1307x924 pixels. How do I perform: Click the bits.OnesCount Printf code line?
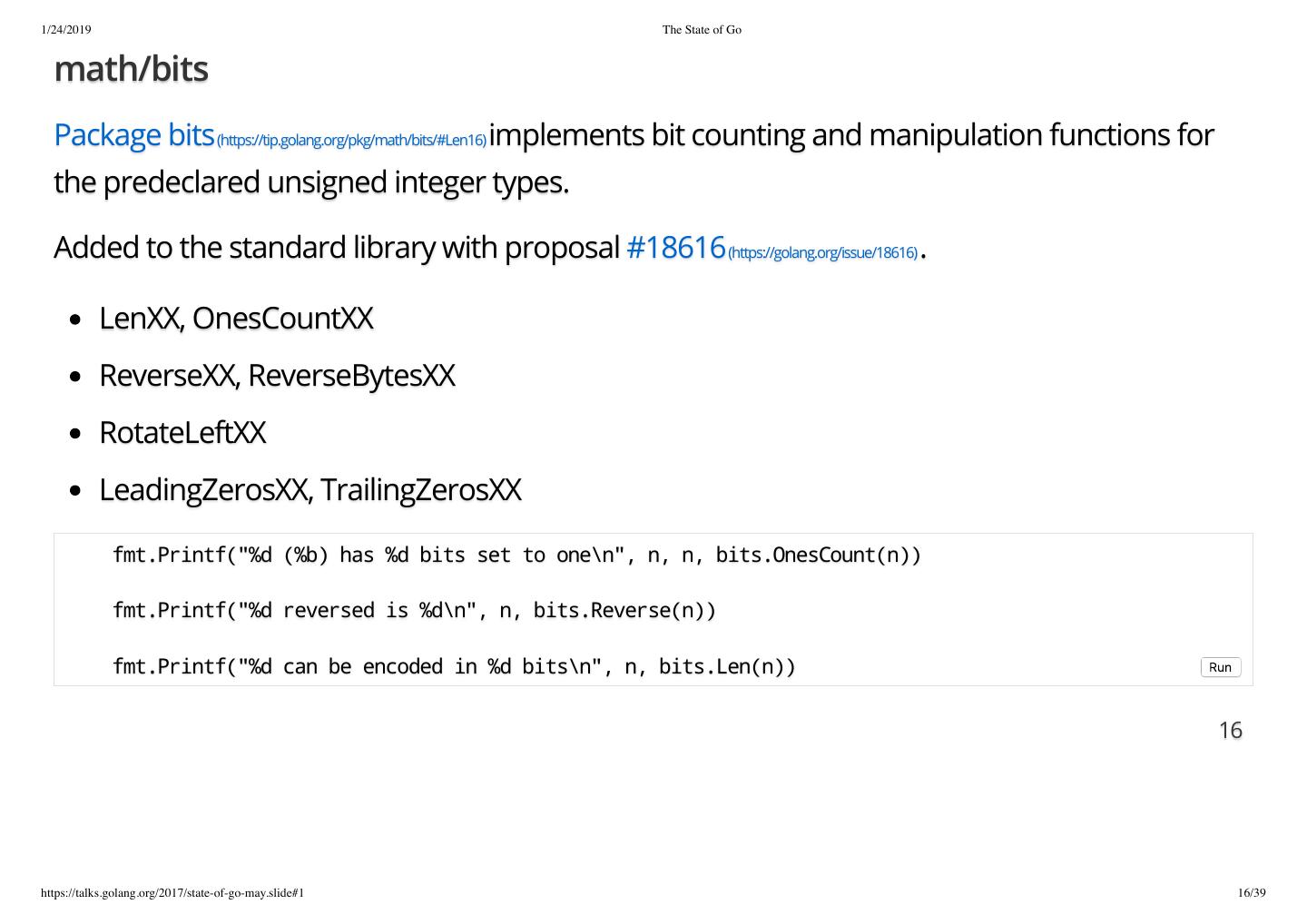516,555
